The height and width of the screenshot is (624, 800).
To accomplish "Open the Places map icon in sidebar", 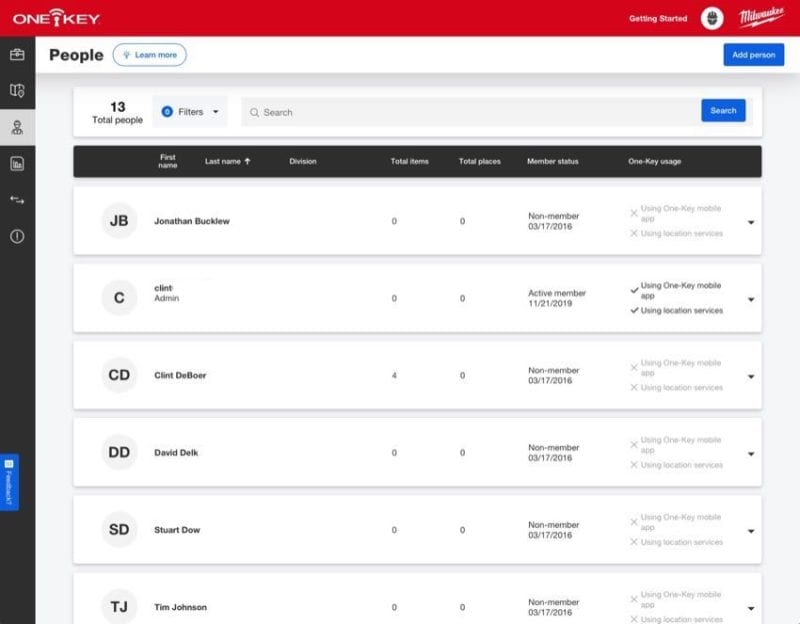I will coord(17,90).
